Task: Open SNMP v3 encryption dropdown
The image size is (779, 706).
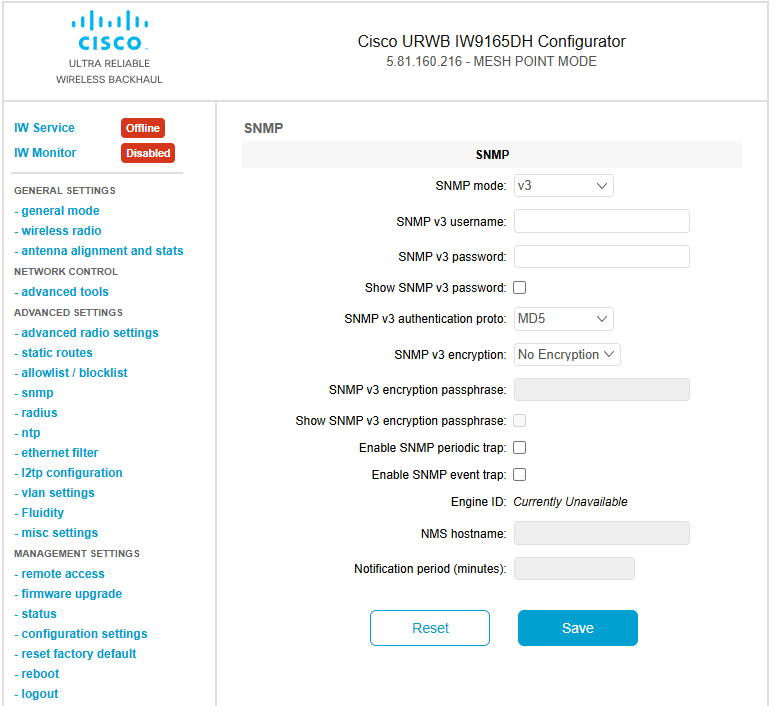Action: 567,354
